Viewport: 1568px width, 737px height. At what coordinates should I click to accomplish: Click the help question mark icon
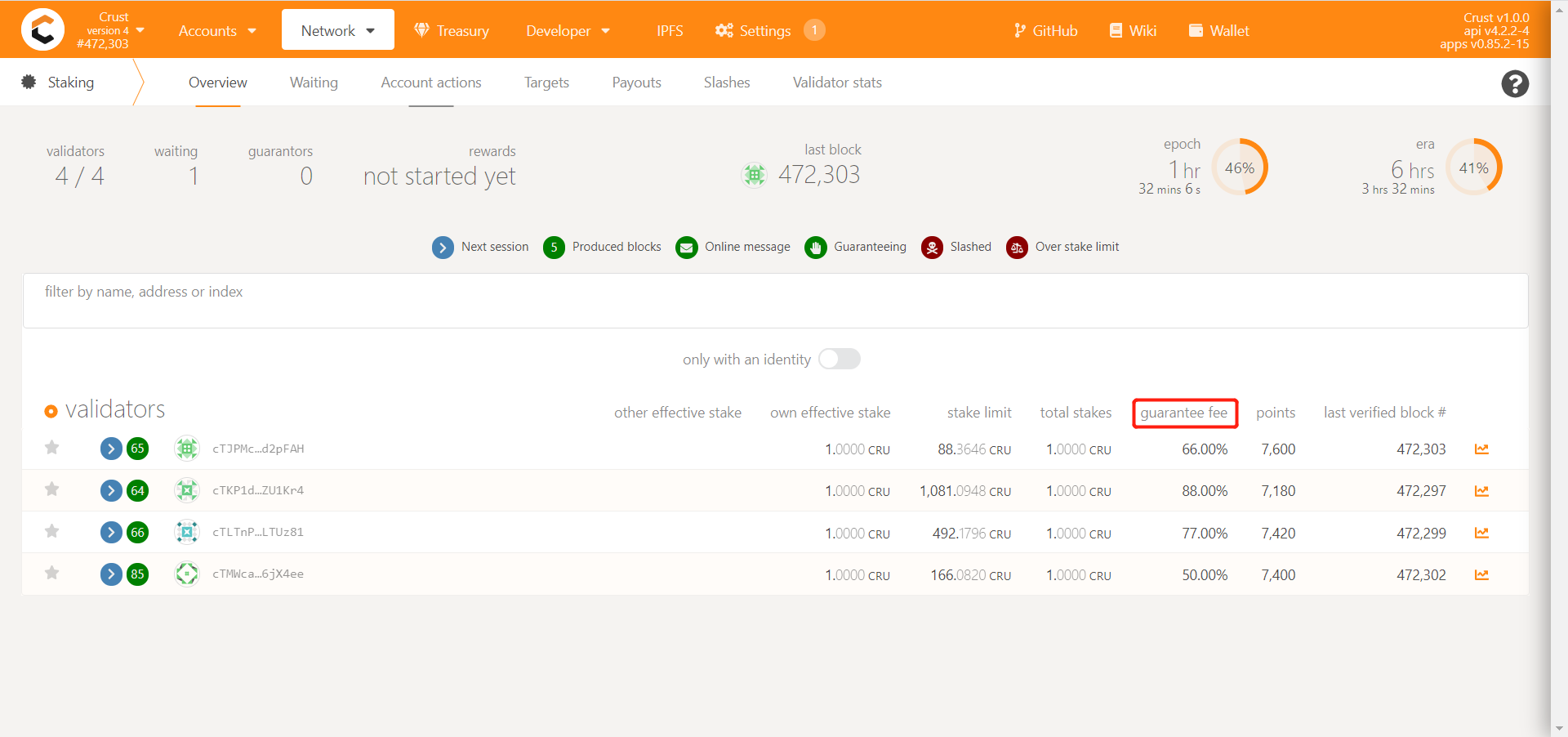pyautogui.click(x=1515, y=83)
